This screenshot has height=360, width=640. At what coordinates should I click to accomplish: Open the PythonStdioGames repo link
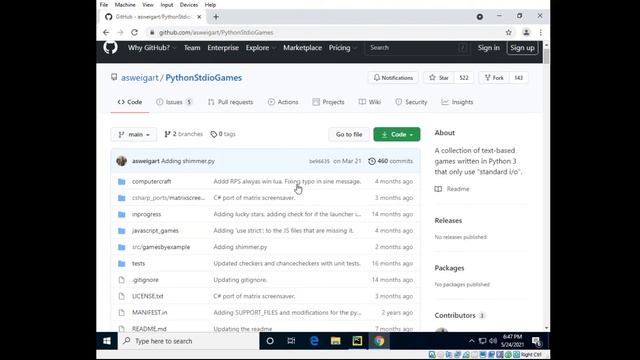tap(204, 78)
